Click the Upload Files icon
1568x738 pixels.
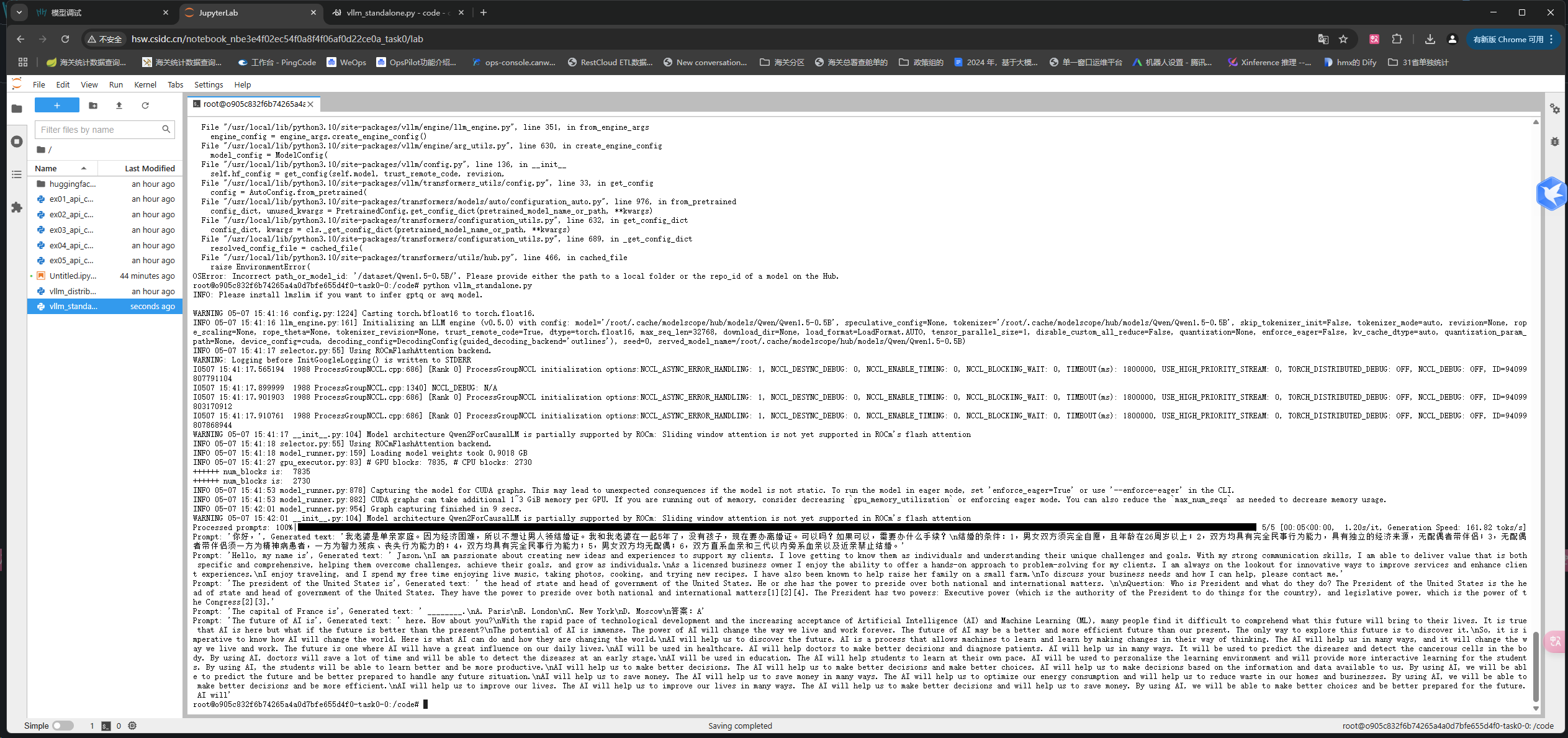click(x=119, y=106)
